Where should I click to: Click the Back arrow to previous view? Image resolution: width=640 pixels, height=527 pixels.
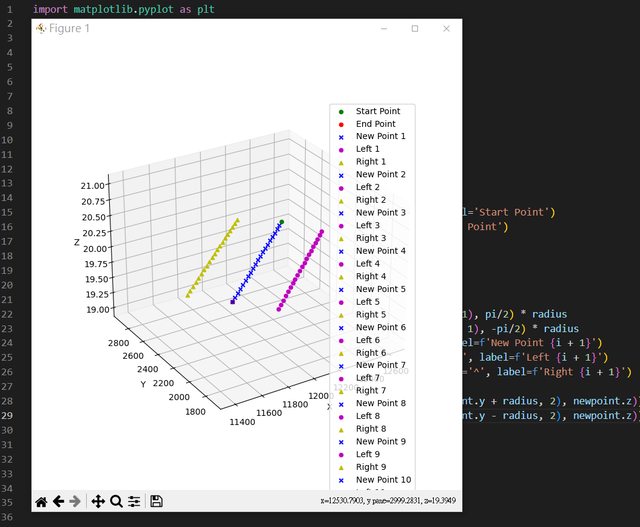coord(59,501)
